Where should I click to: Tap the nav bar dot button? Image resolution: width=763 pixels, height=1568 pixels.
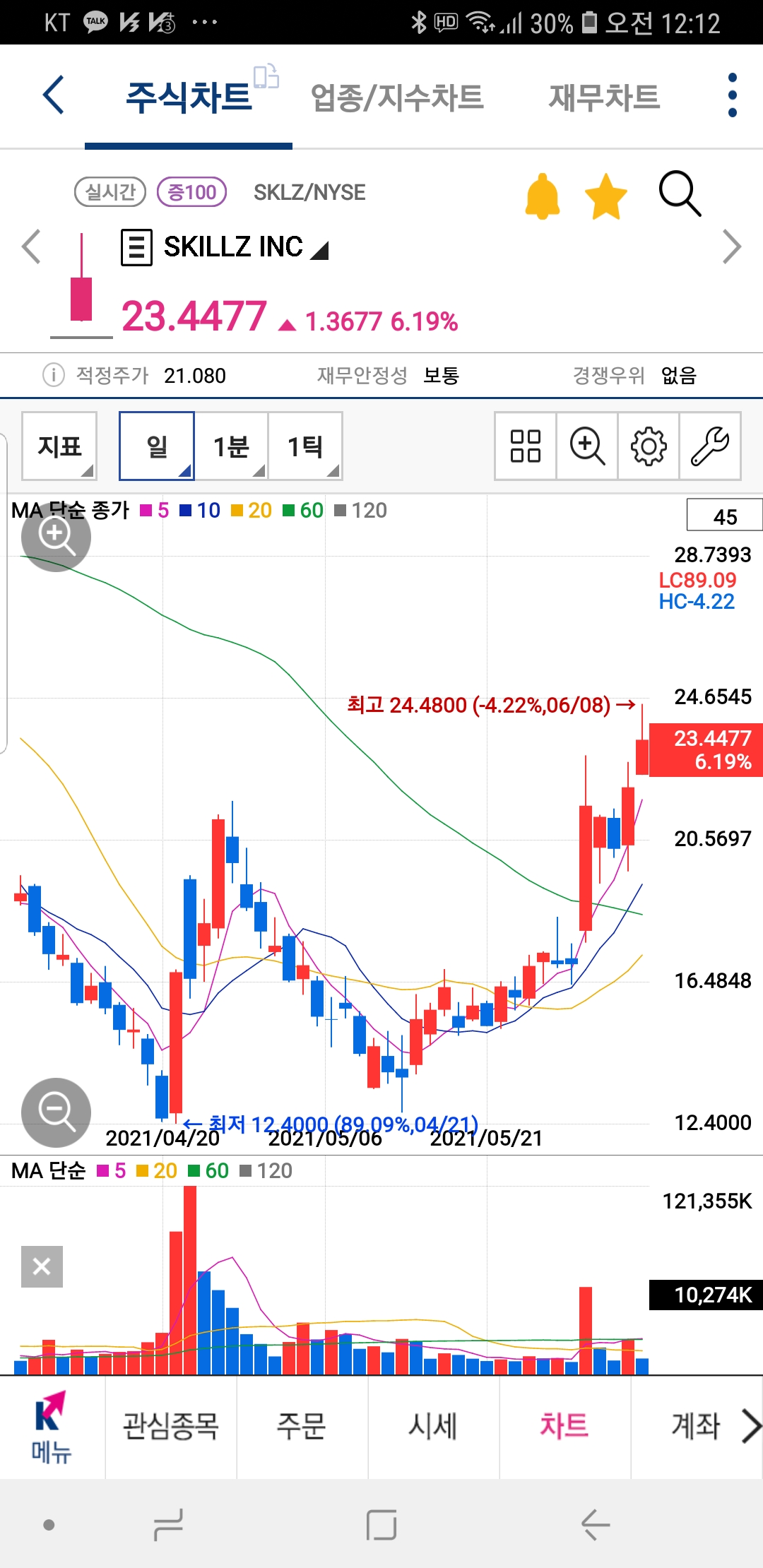[49, 1524]
